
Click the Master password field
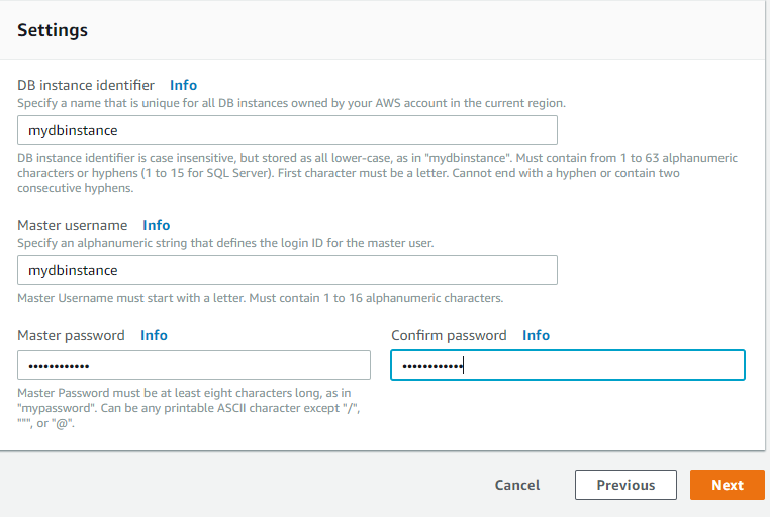[194, 365]
